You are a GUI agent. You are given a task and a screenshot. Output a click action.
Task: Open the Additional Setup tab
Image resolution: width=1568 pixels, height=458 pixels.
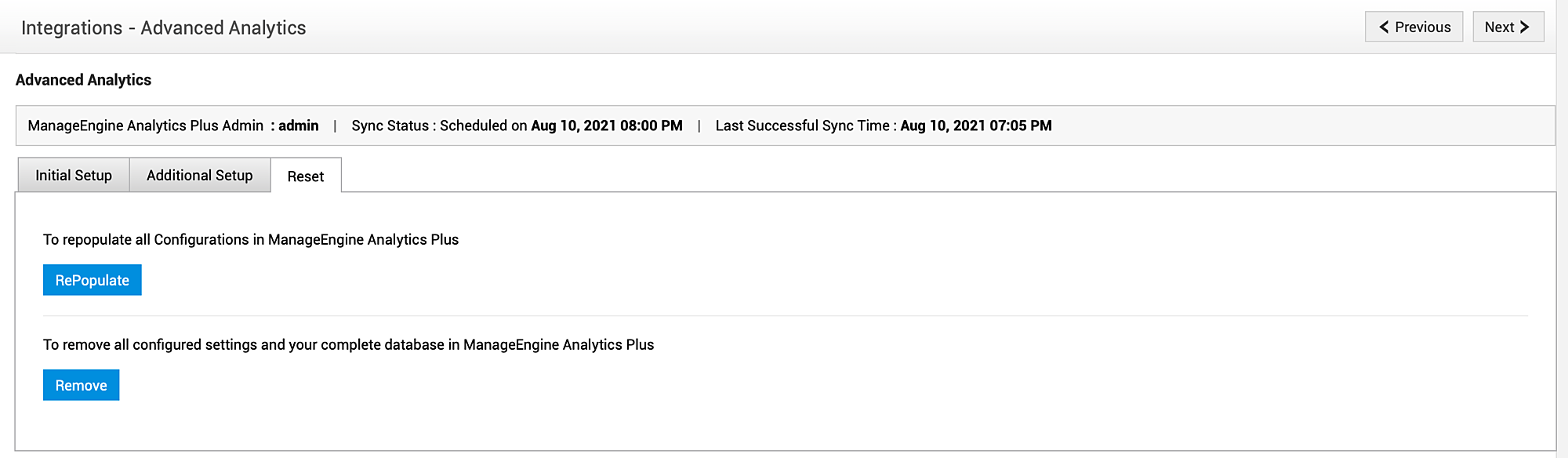200,176
